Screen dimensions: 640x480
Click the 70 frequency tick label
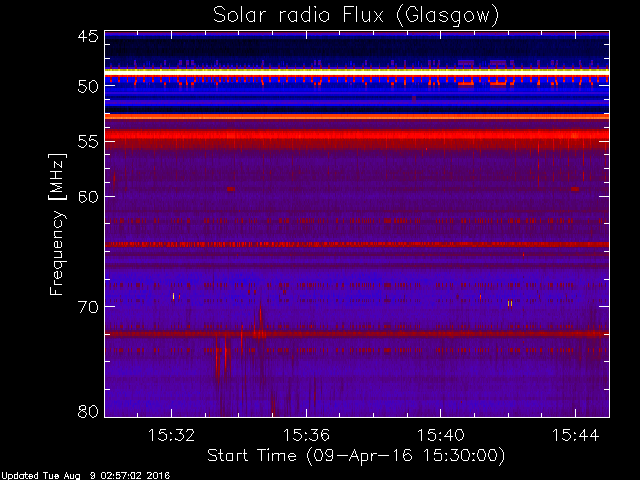[x=88, y=307]
